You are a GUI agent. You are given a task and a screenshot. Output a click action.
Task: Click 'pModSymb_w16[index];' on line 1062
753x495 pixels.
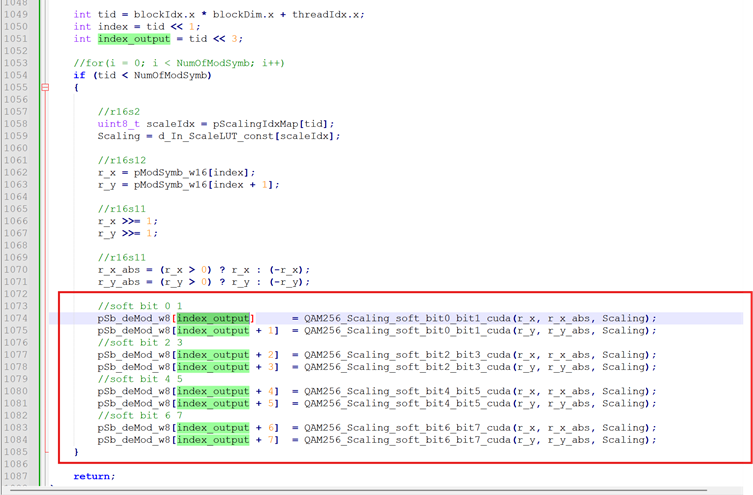point(194,172)
